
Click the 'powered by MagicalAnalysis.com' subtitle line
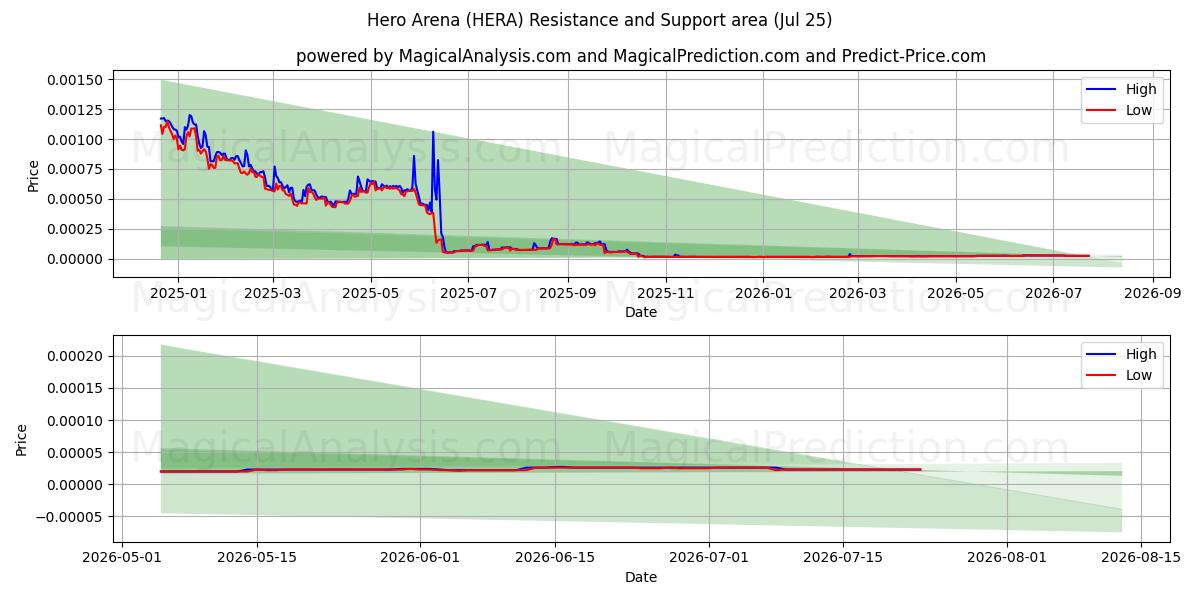[641, 56]
